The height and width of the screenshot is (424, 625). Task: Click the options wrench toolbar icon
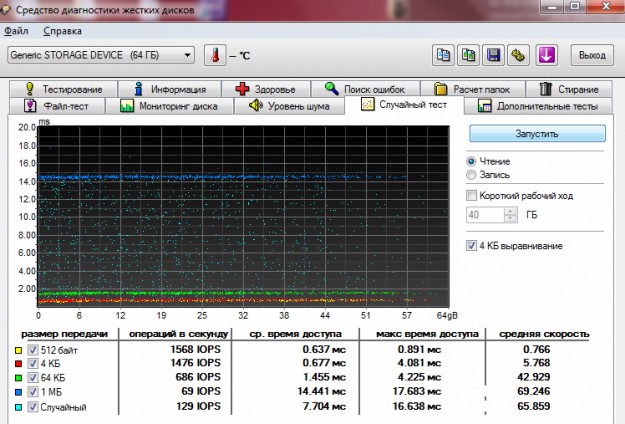coord(518,54)
